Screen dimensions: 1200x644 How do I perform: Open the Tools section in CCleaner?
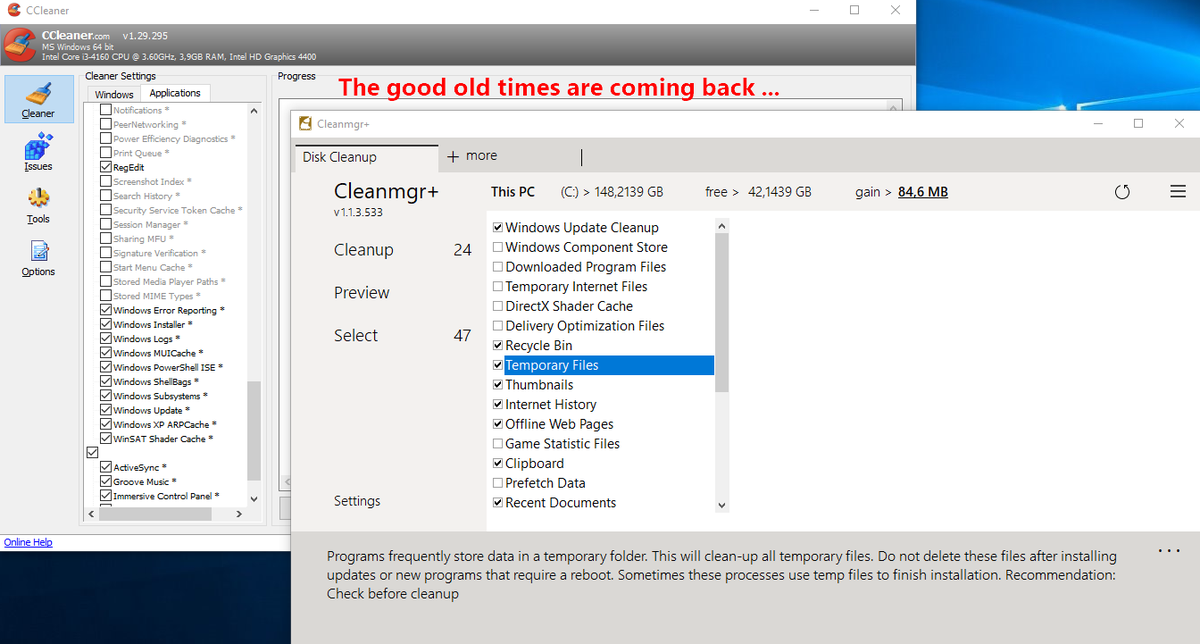pyautogui.click(x=38, y=206)
